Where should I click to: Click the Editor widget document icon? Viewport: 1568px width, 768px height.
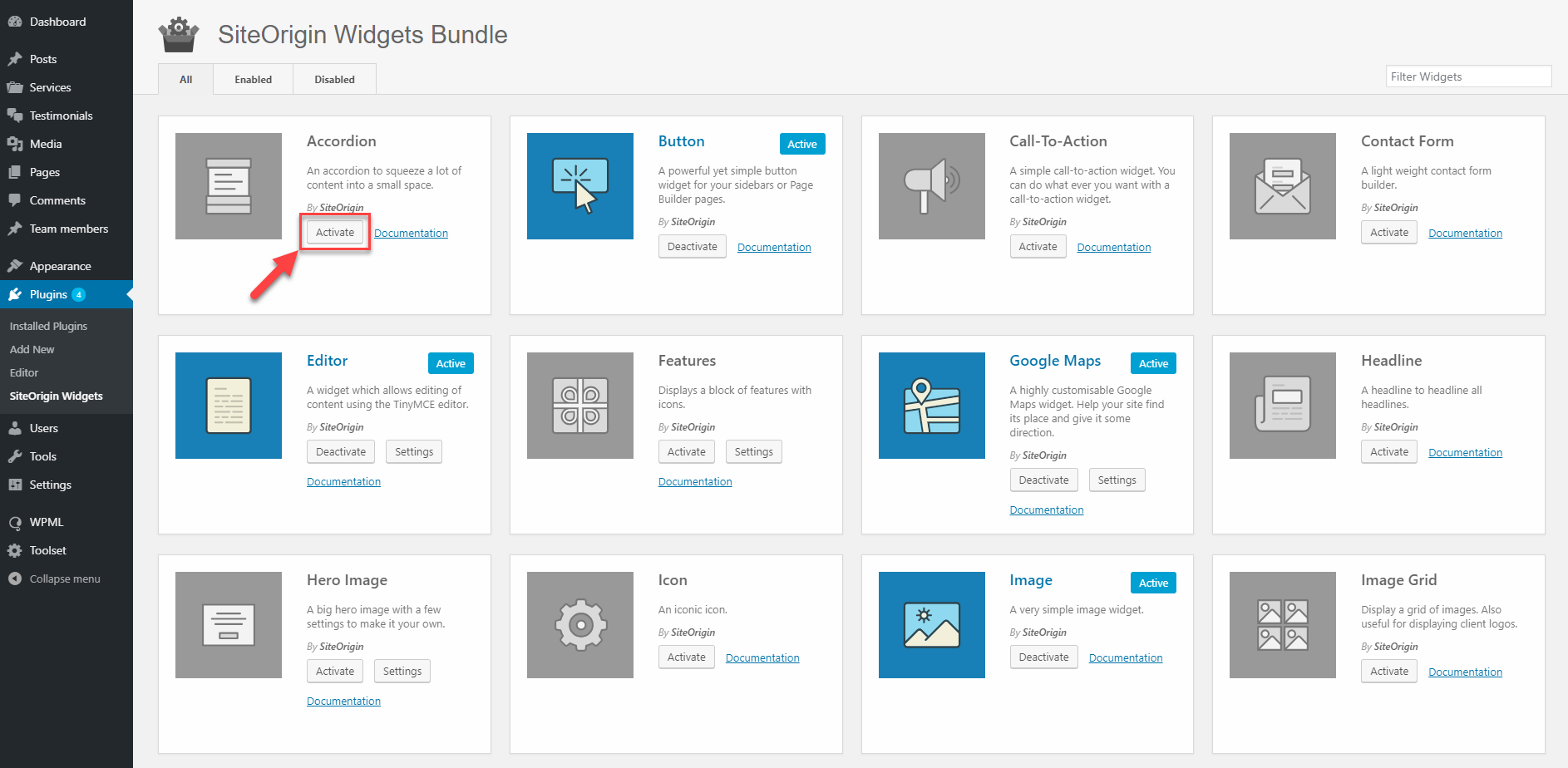point(229,406)
